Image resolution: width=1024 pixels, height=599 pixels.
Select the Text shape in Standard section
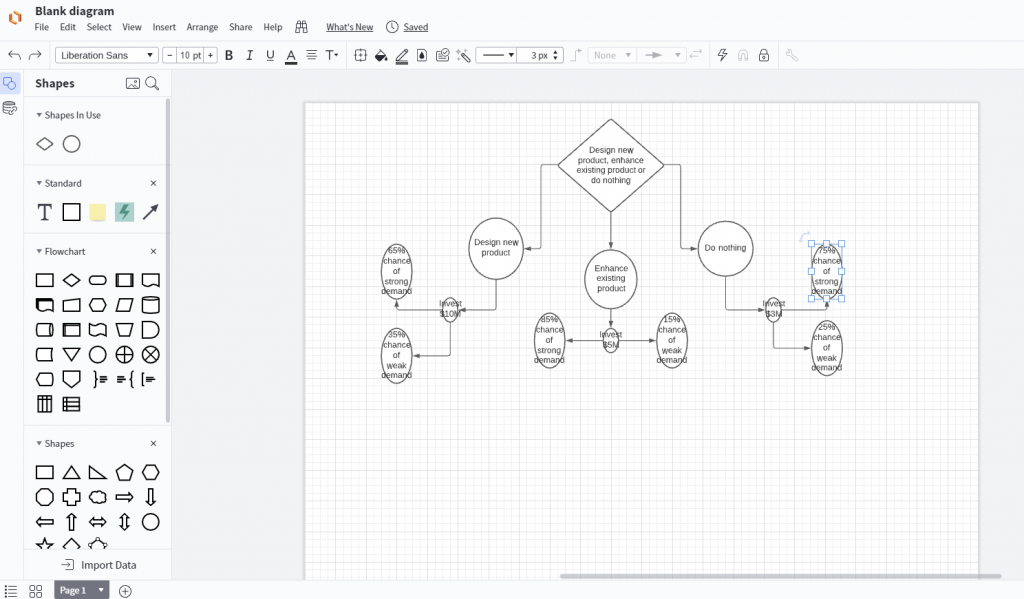pyautogui.click(x=45, y=212)
